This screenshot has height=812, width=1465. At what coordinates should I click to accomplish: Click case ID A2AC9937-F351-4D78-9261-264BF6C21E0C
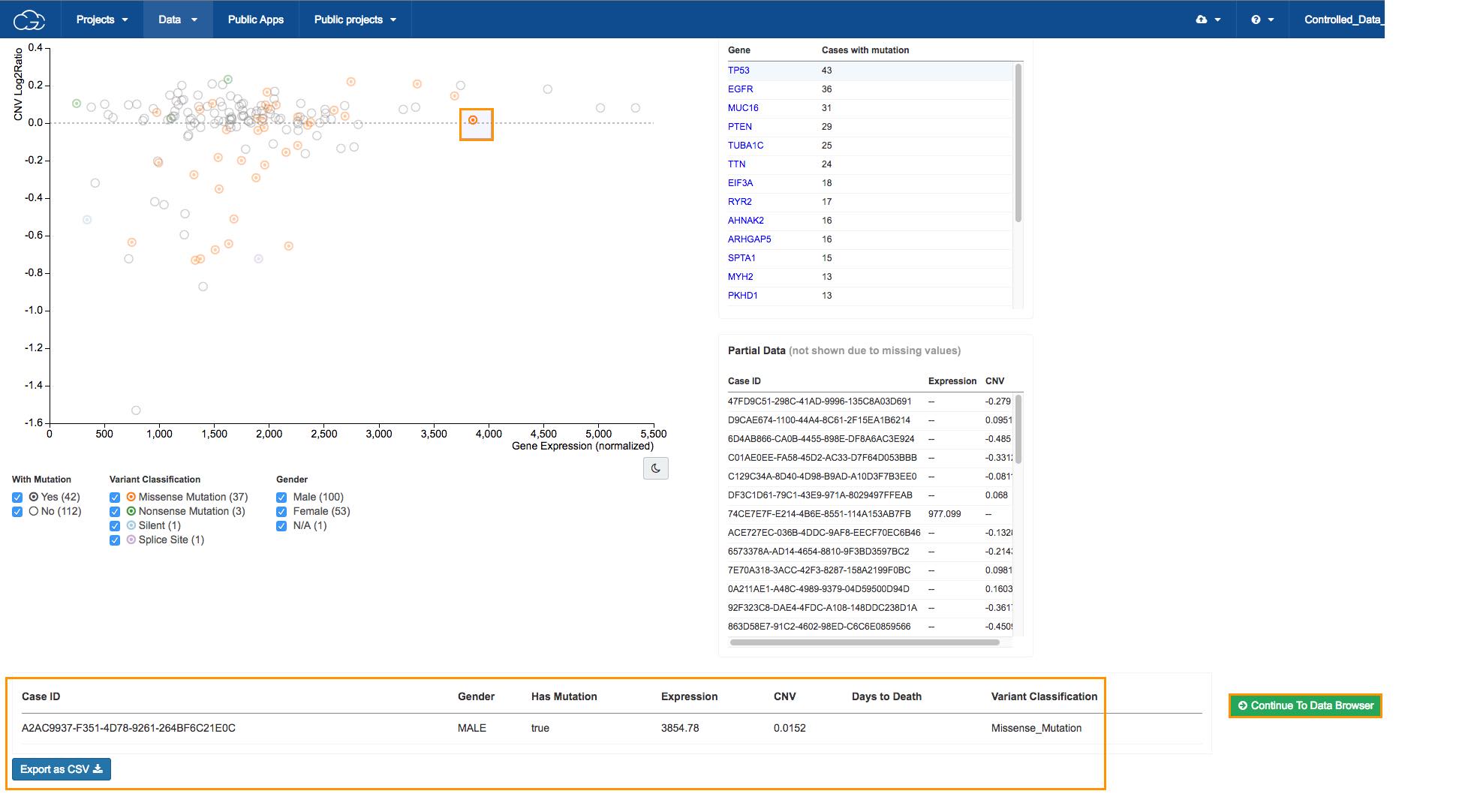tap(128, 728)
